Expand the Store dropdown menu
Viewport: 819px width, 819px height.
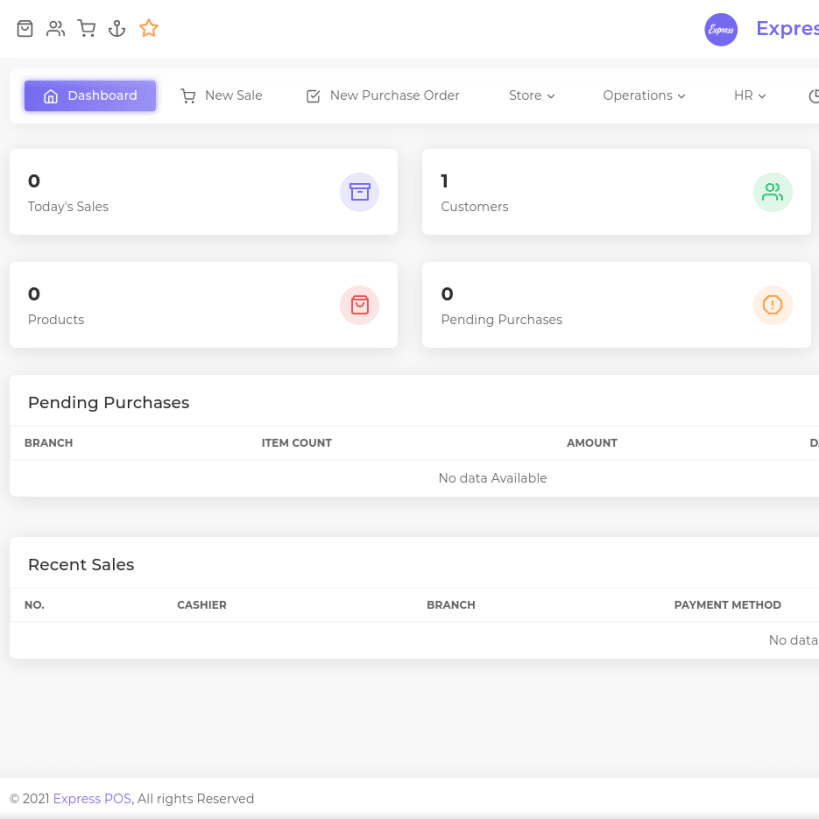tap(532, 96)
